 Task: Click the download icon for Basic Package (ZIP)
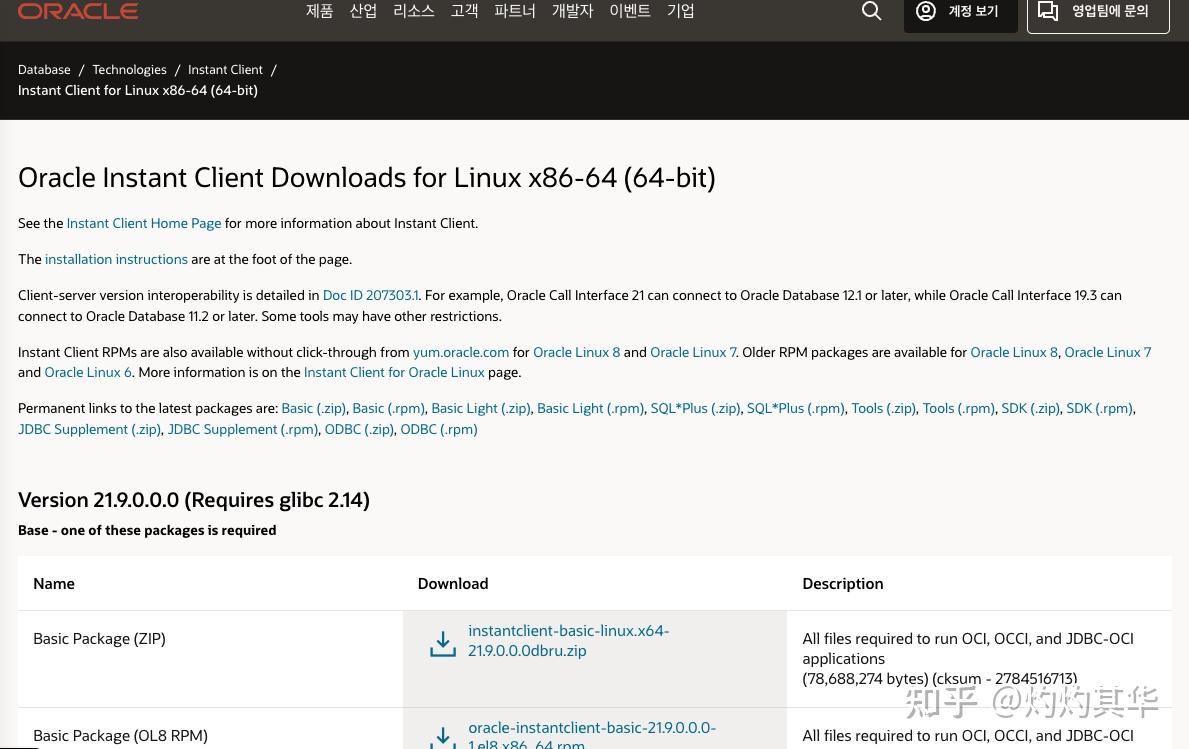(443, 643)
